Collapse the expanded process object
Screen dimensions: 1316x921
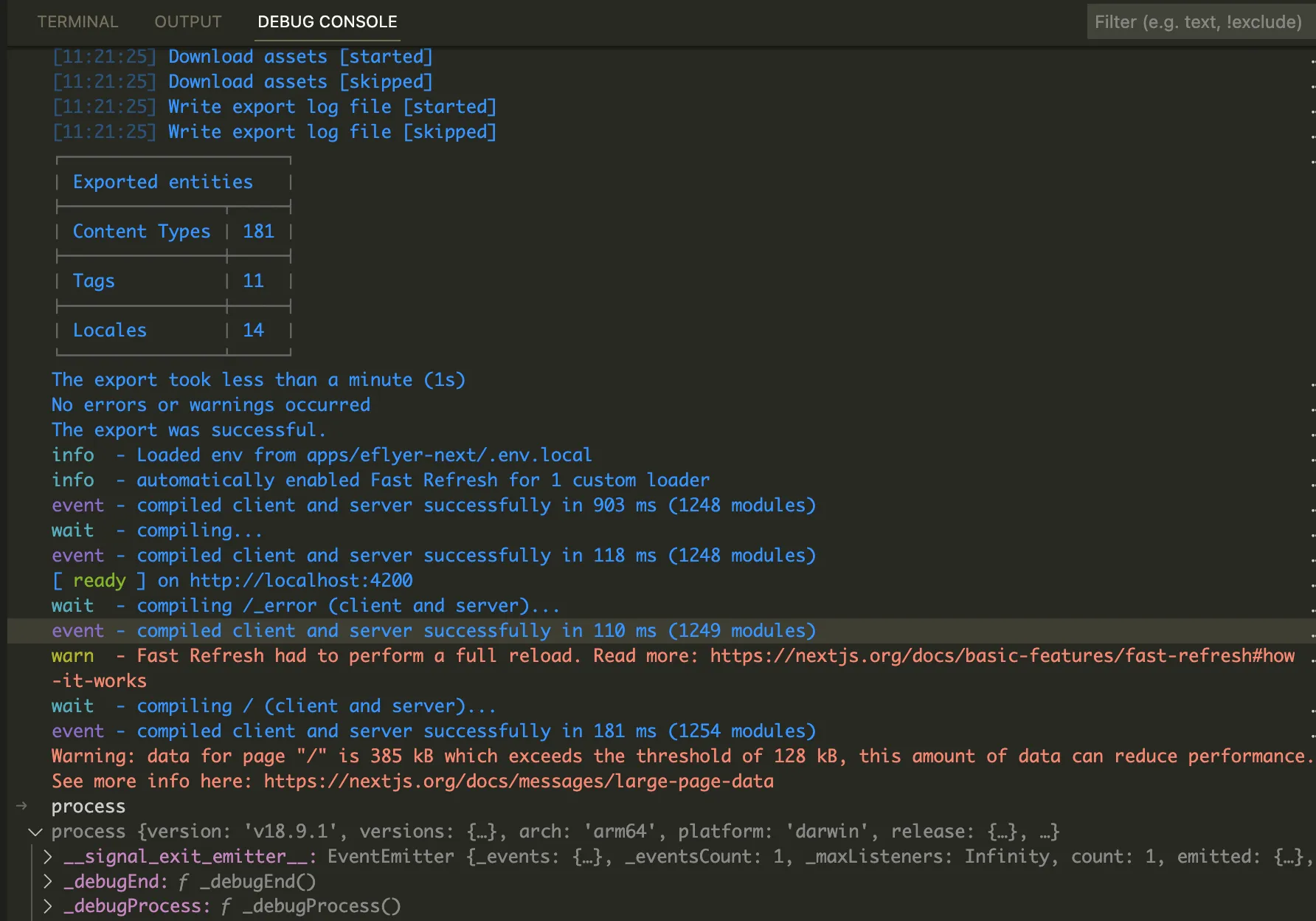34,832
